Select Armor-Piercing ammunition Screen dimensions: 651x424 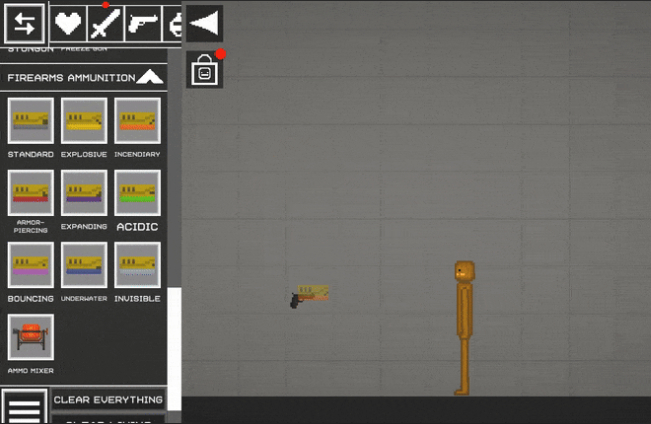coord(31,193)
